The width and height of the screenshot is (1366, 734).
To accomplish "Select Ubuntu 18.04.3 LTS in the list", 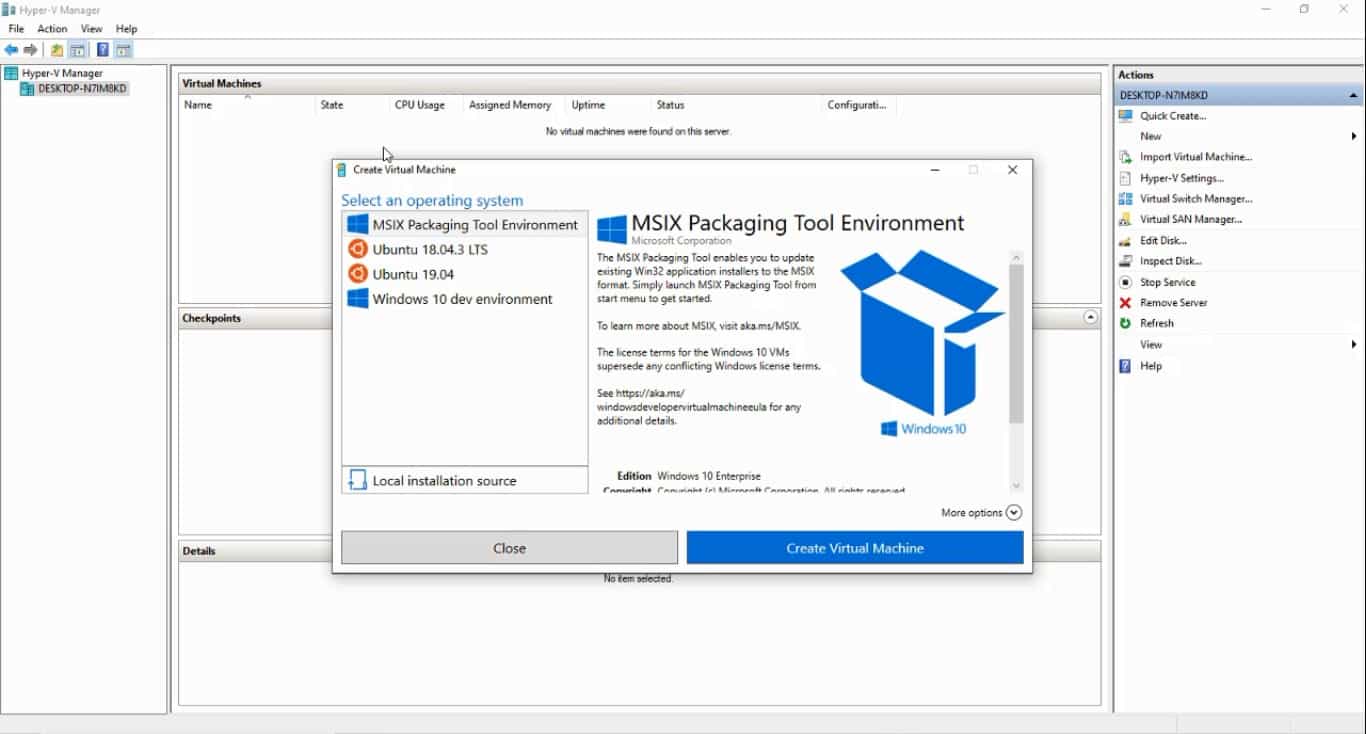I will [465, 249].
